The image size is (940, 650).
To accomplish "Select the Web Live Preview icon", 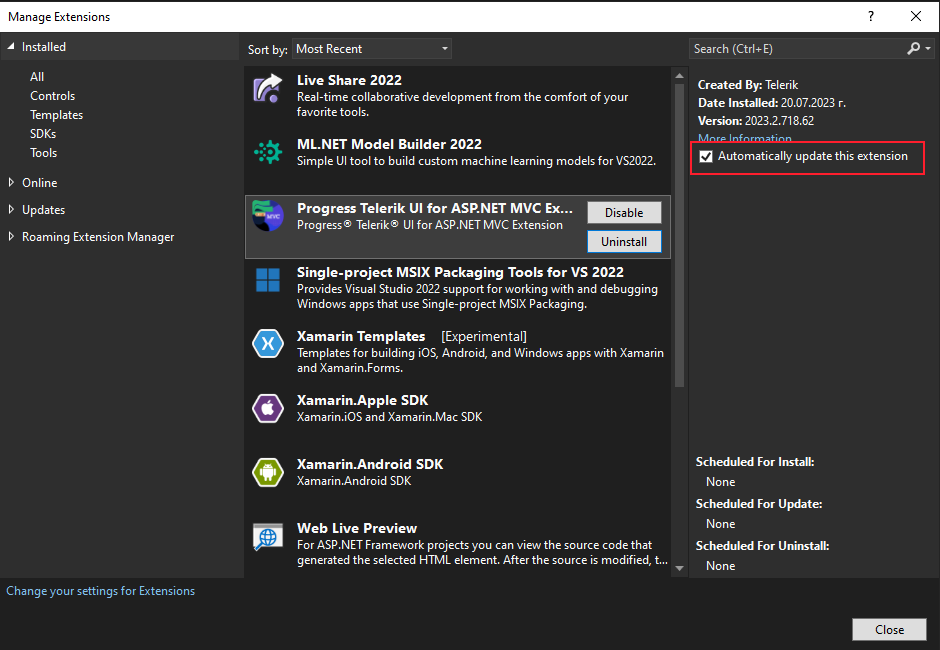I will pyautogui.click(x=268, y=537).
